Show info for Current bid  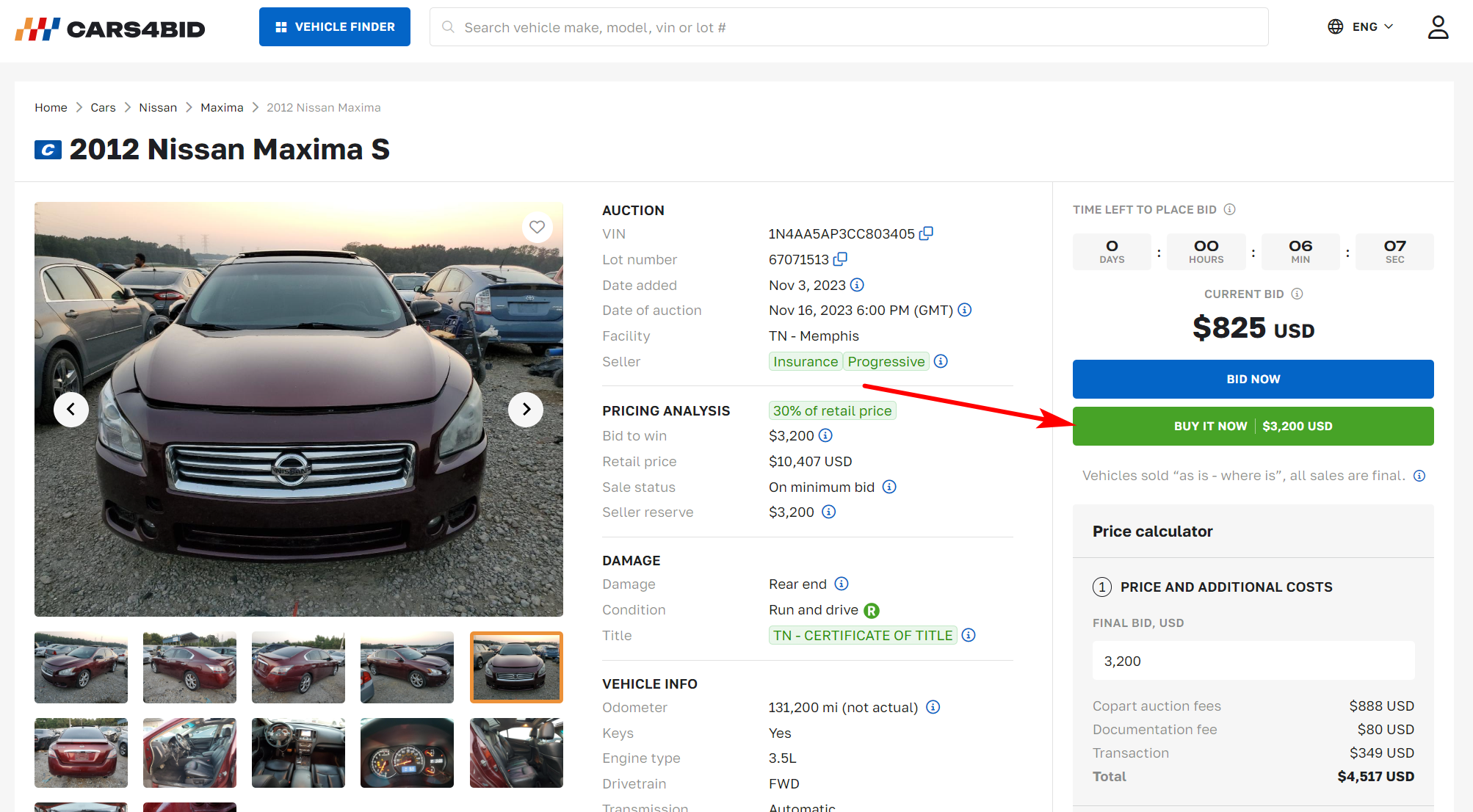pos(1298,294)
